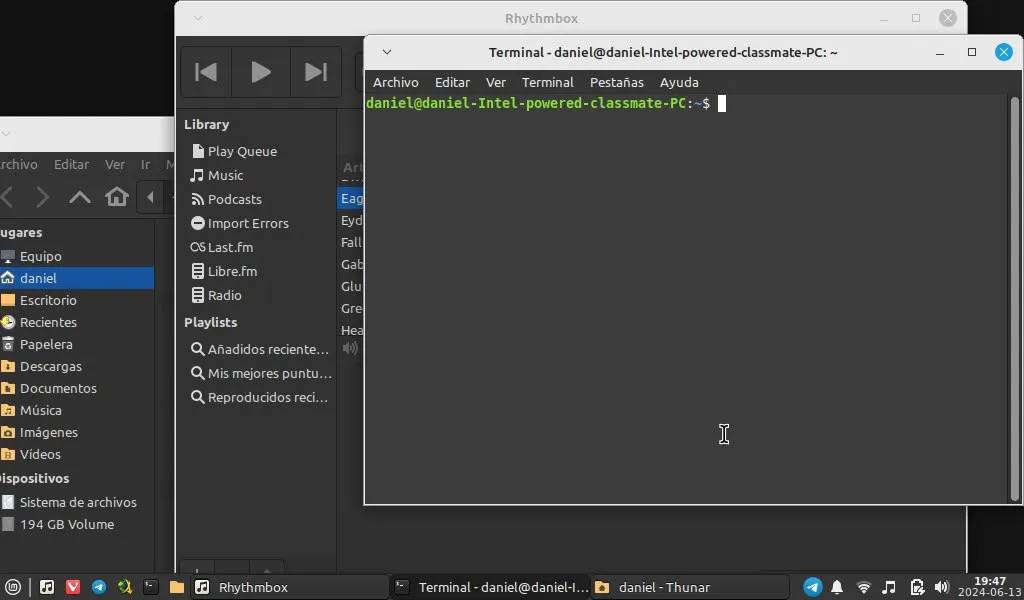Launch Vivaldi browser from taskbar
Image resolution: width=1024 pixels, height=600 pixels.
tap(72, 587)
